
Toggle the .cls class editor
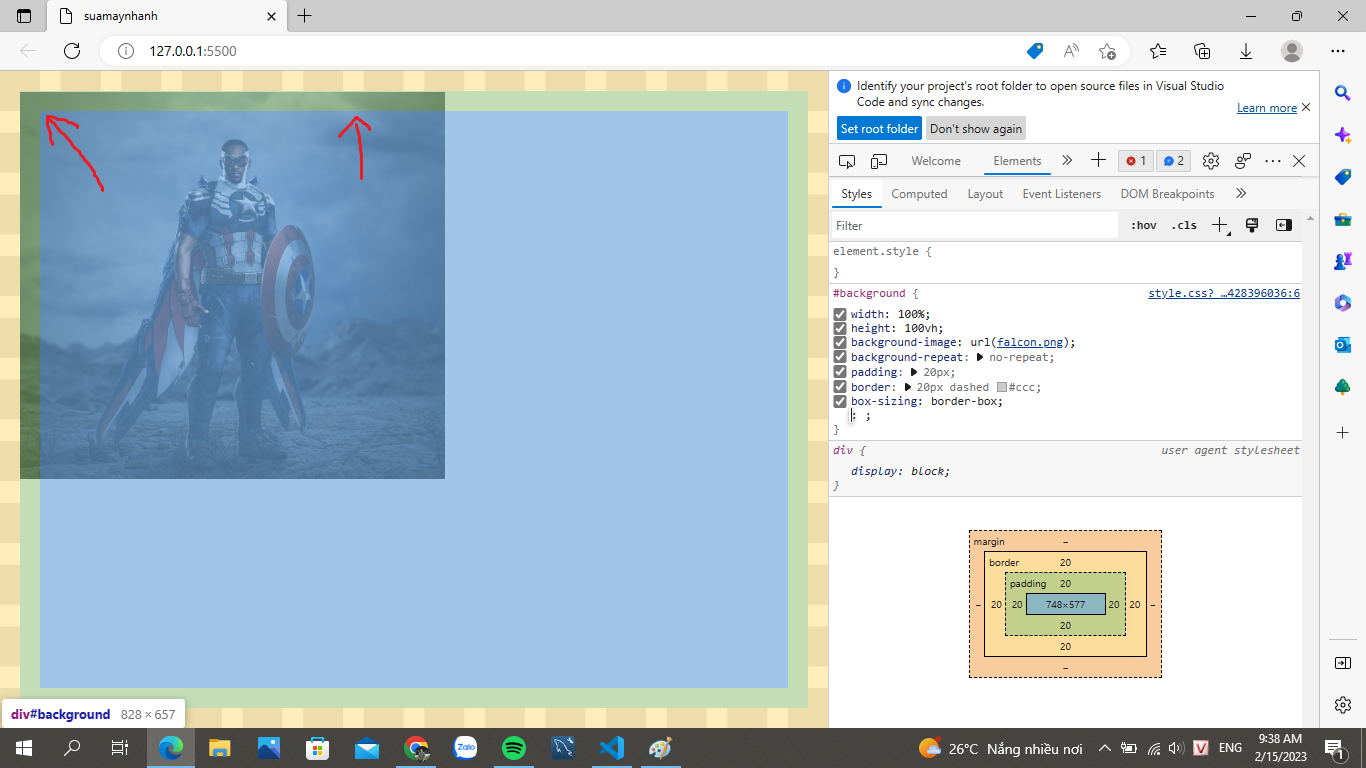point(1184,226)
